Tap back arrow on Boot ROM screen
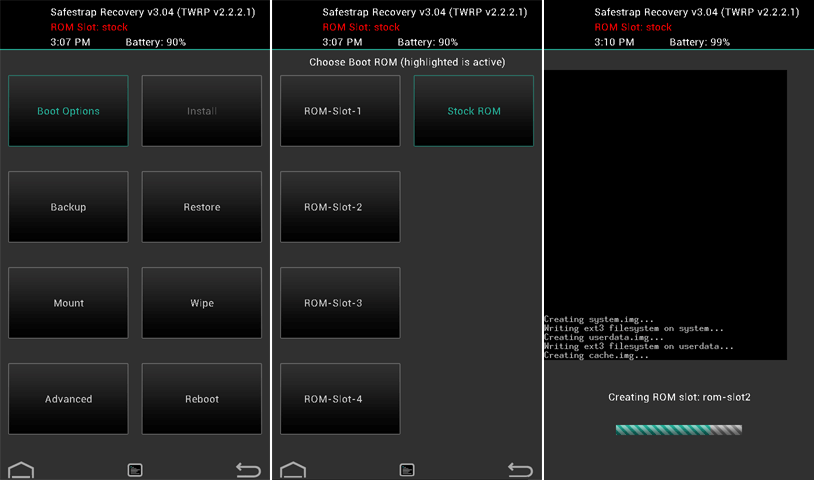Image resolution: width=815 pixels, height=480 pixels. (x=520, y=470)
